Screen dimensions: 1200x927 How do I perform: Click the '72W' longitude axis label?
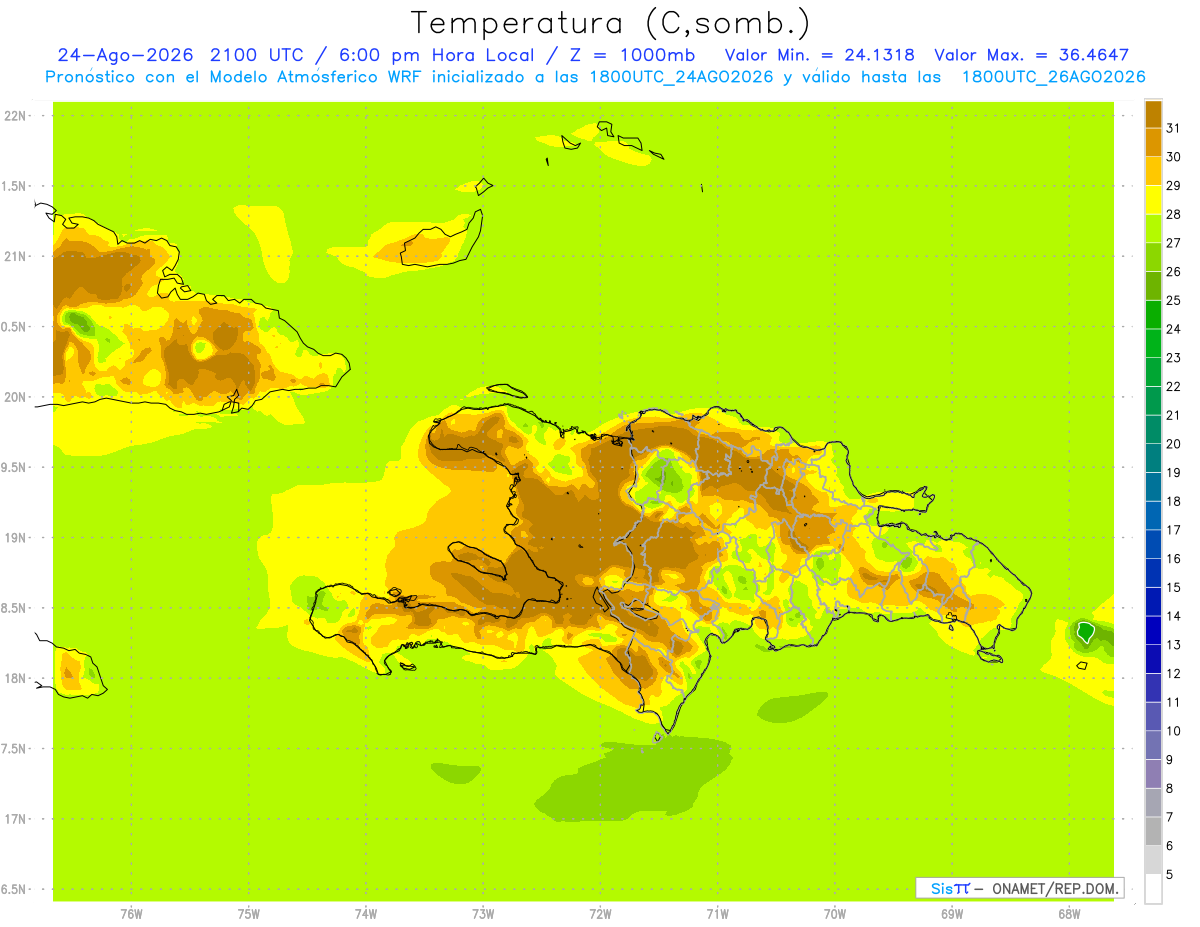(x=600, y=914)
